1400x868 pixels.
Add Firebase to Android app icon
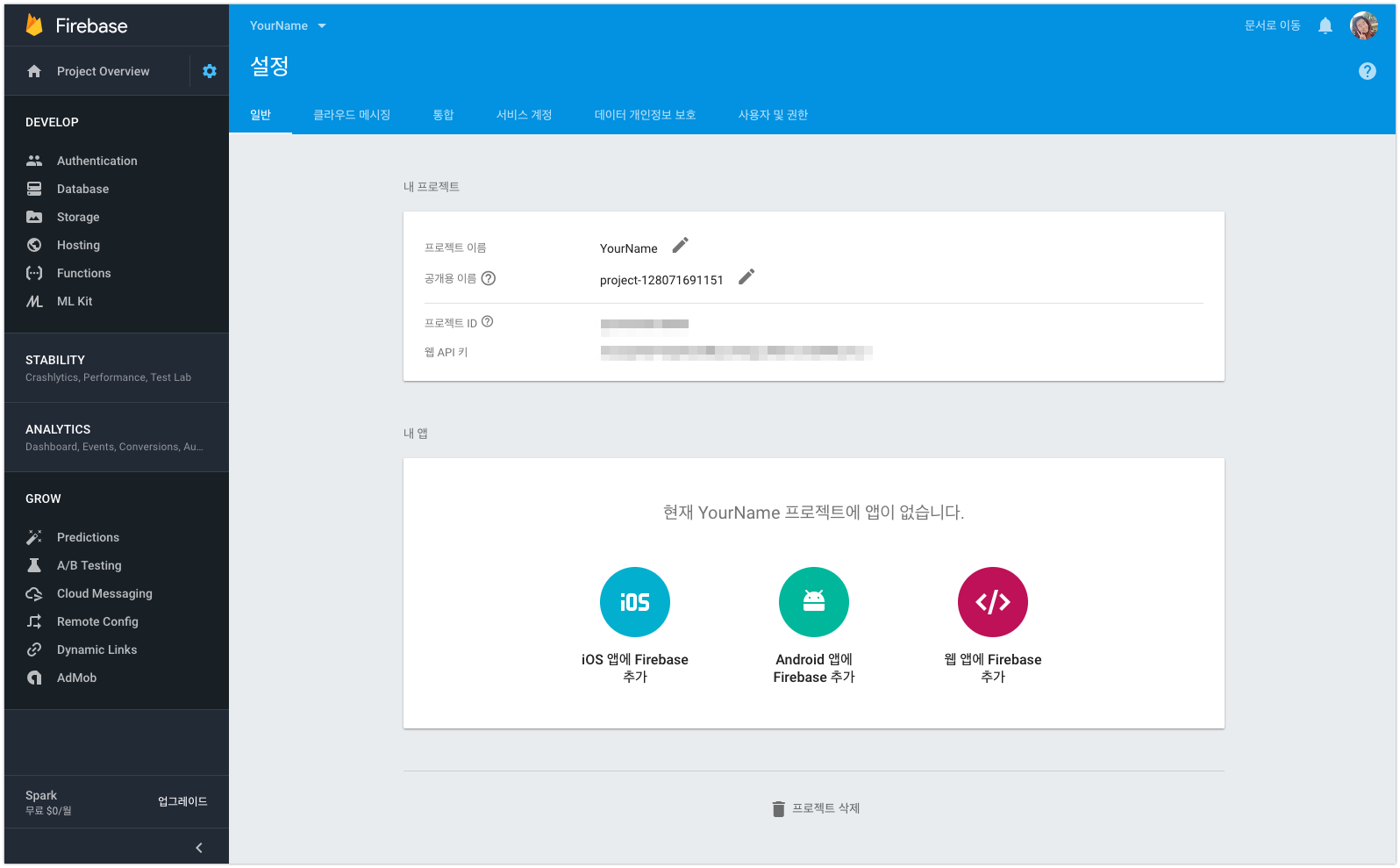[814, 602]
